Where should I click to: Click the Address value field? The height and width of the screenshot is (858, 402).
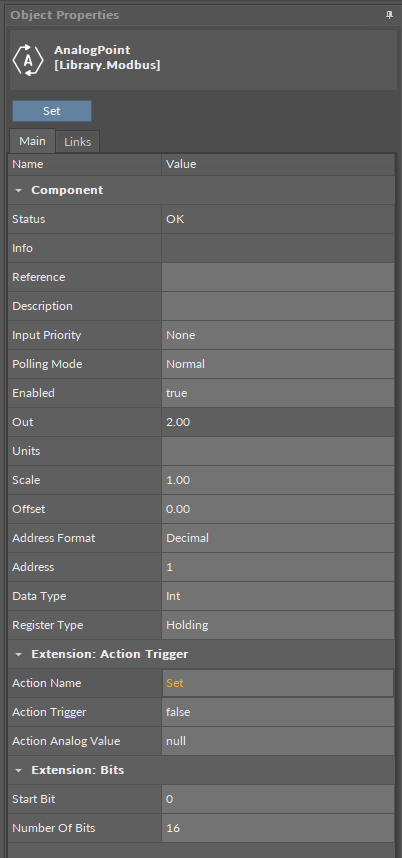pos(278,567)
